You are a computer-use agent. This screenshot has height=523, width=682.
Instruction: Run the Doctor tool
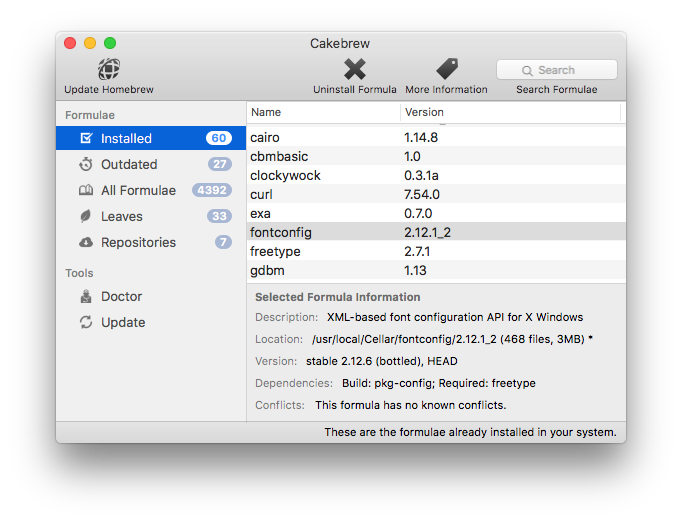click(x=151, y=296)
